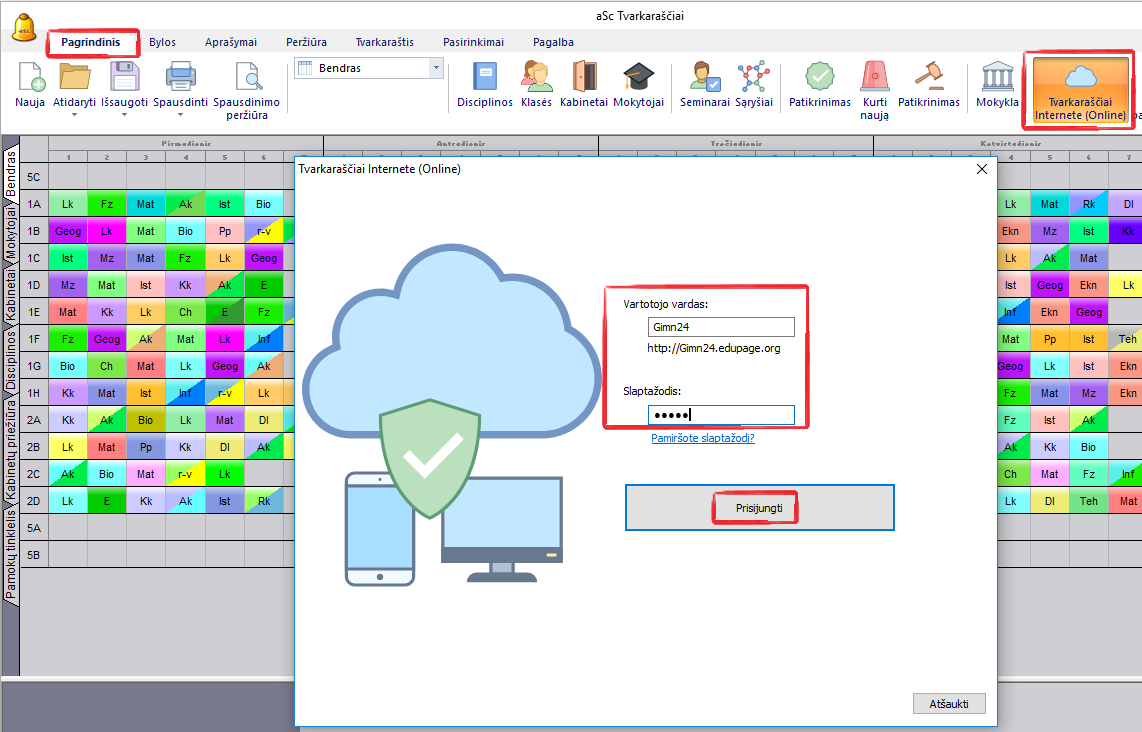Click the Nauja new file icon
The height and width of the screenshot is (732, 1142).
click(30, 78)
